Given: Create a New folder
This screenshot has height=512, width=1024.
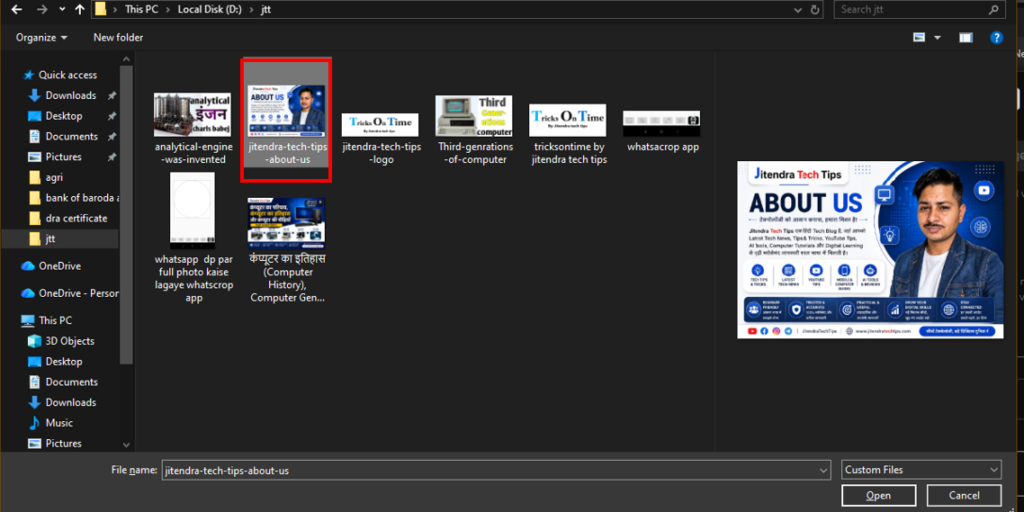Looking at the screenshot, I should pyautogui.click(x=118, y=37).
